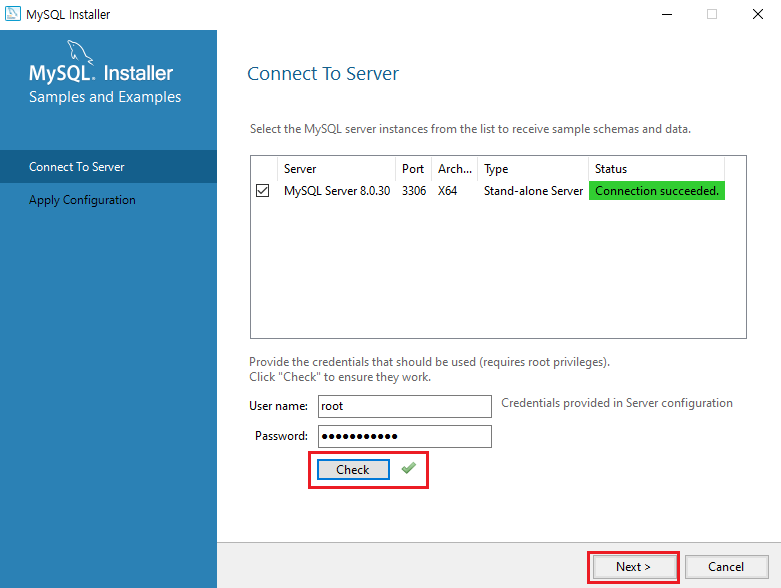The width and height of the screenshot is (781, 588).
Task: Select the MySQL Server 8.0.30 cell
Action: point(337,191)
